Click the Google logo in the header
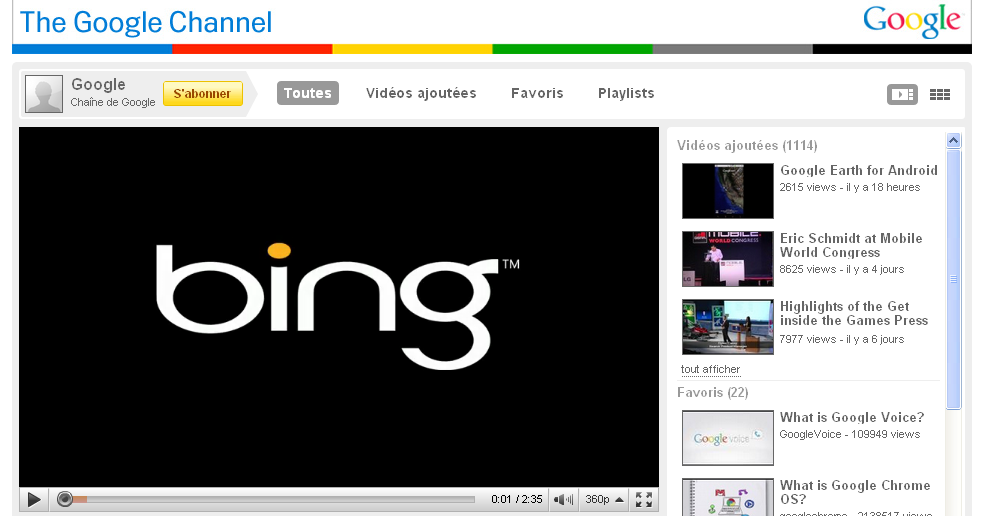 pos(911,21)
